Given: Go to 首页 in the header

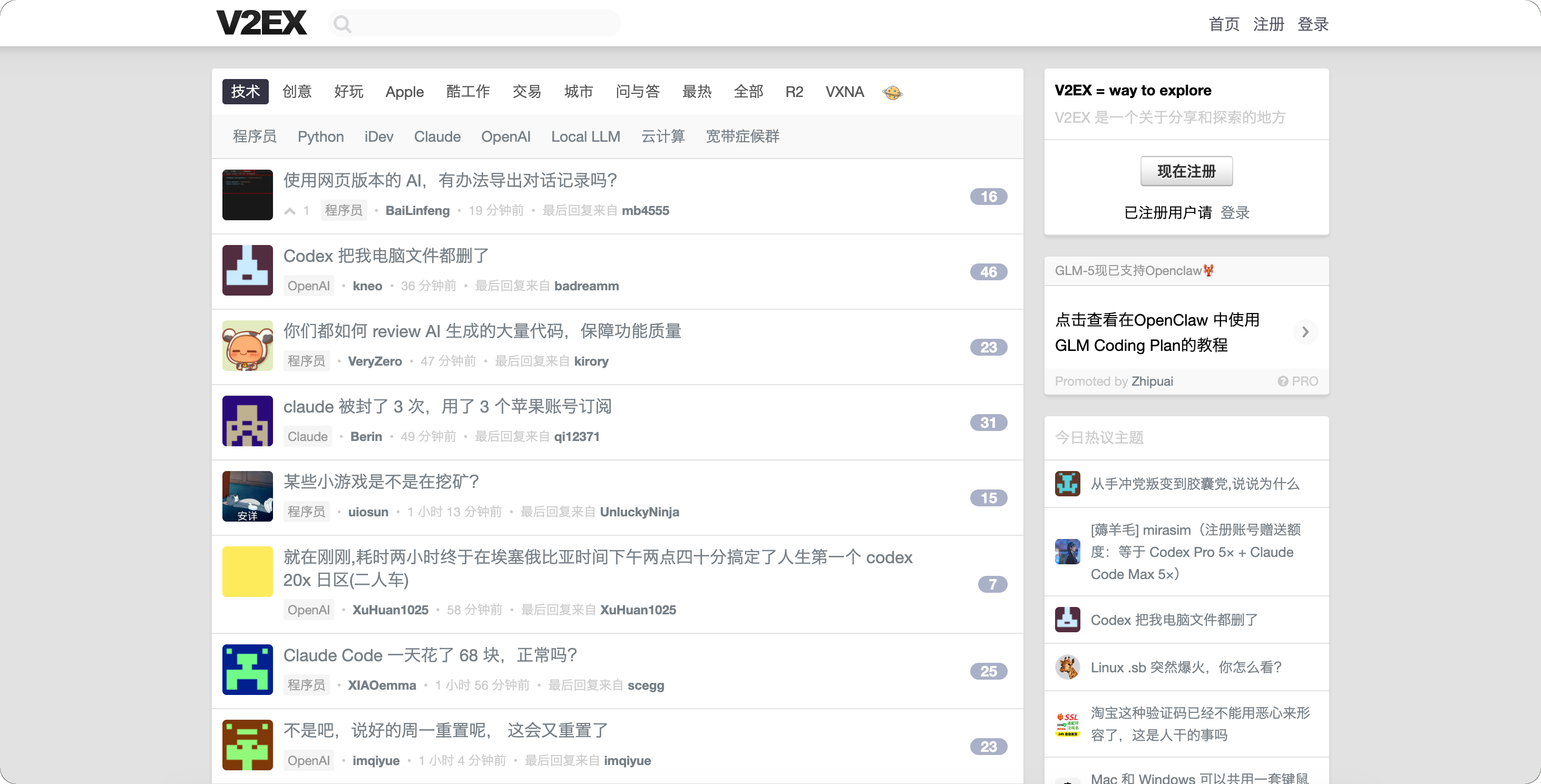Looking at the screenshot, I should point(1225,24).
